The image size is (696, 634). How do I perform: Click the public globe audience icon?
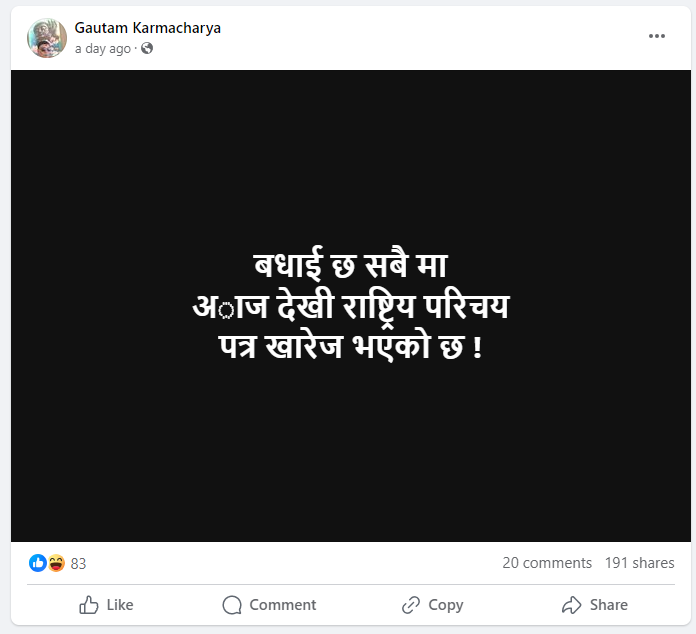(147, 48)
